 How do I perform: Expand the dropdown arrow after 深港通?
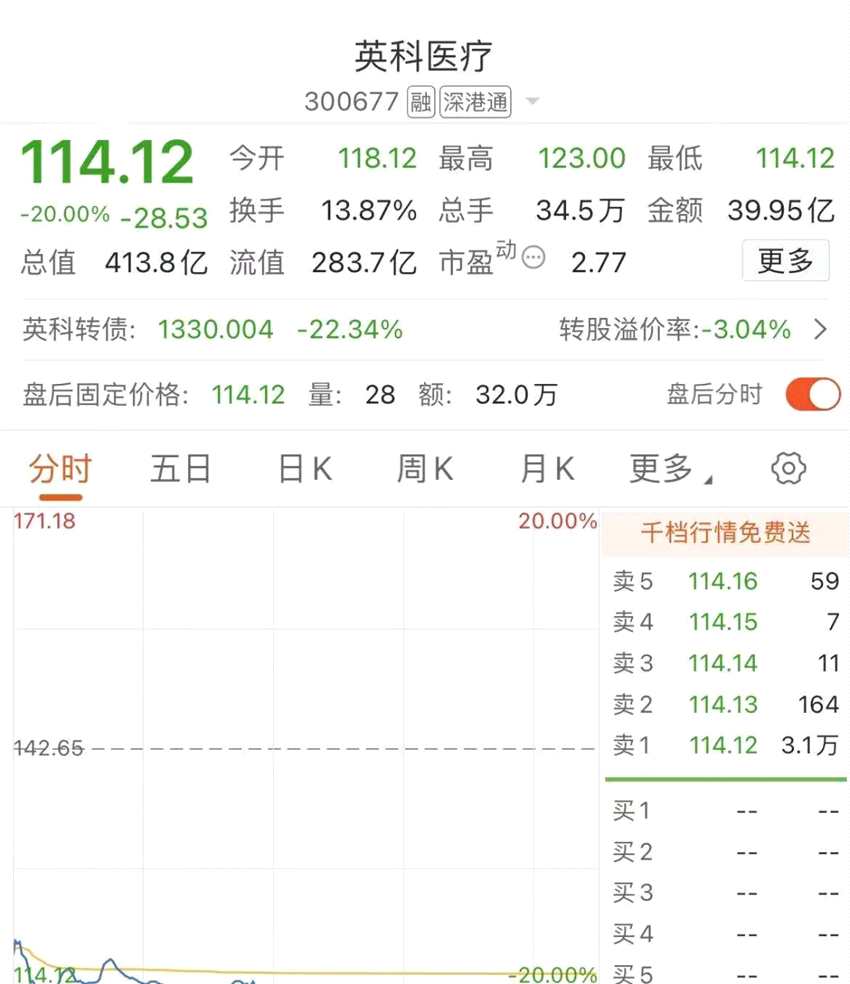coord(532,103)
